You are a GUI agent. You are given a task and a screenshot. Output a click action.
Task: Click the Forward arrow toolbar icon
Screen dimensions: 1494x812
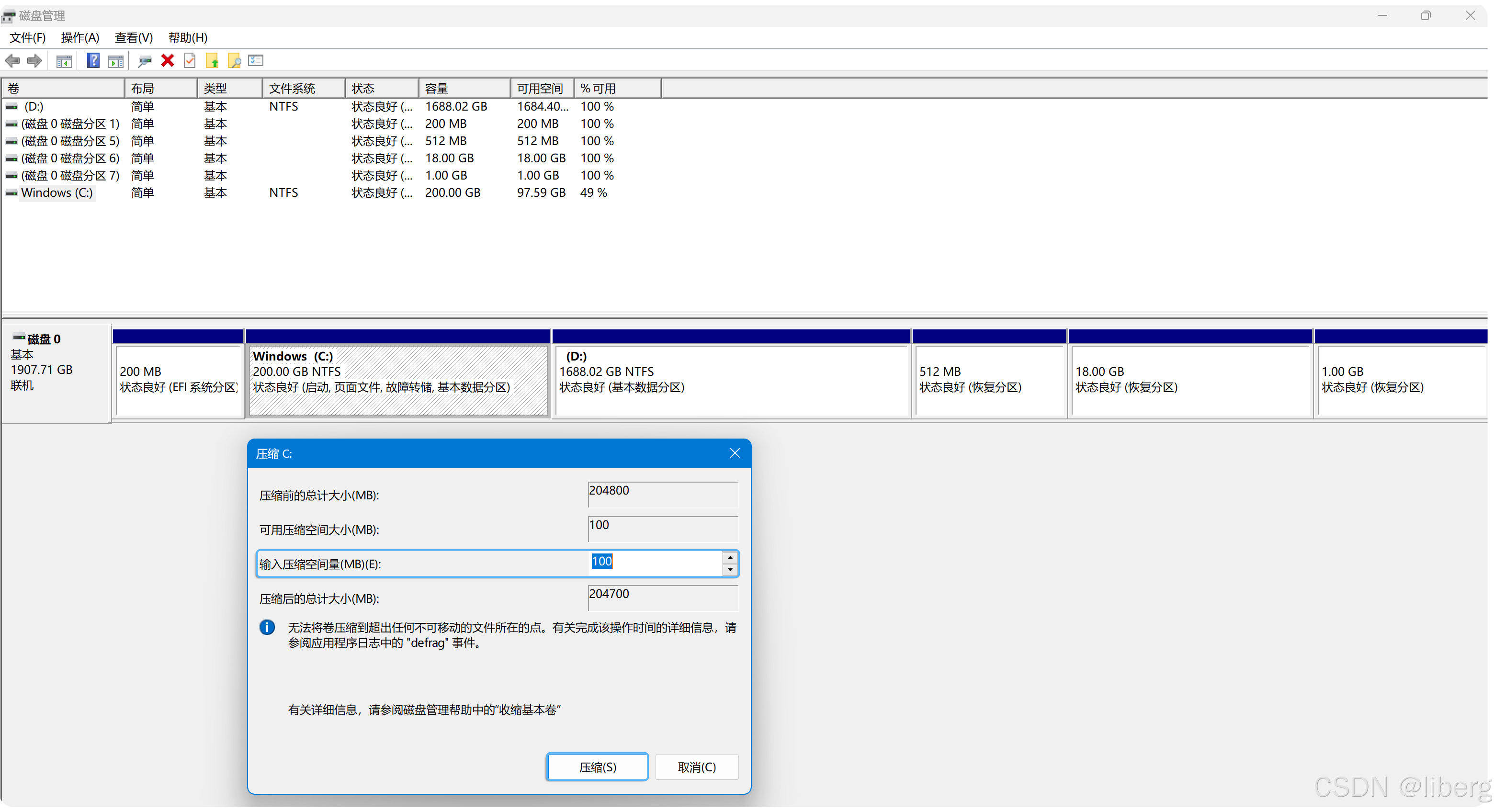[x=35, y=61]
